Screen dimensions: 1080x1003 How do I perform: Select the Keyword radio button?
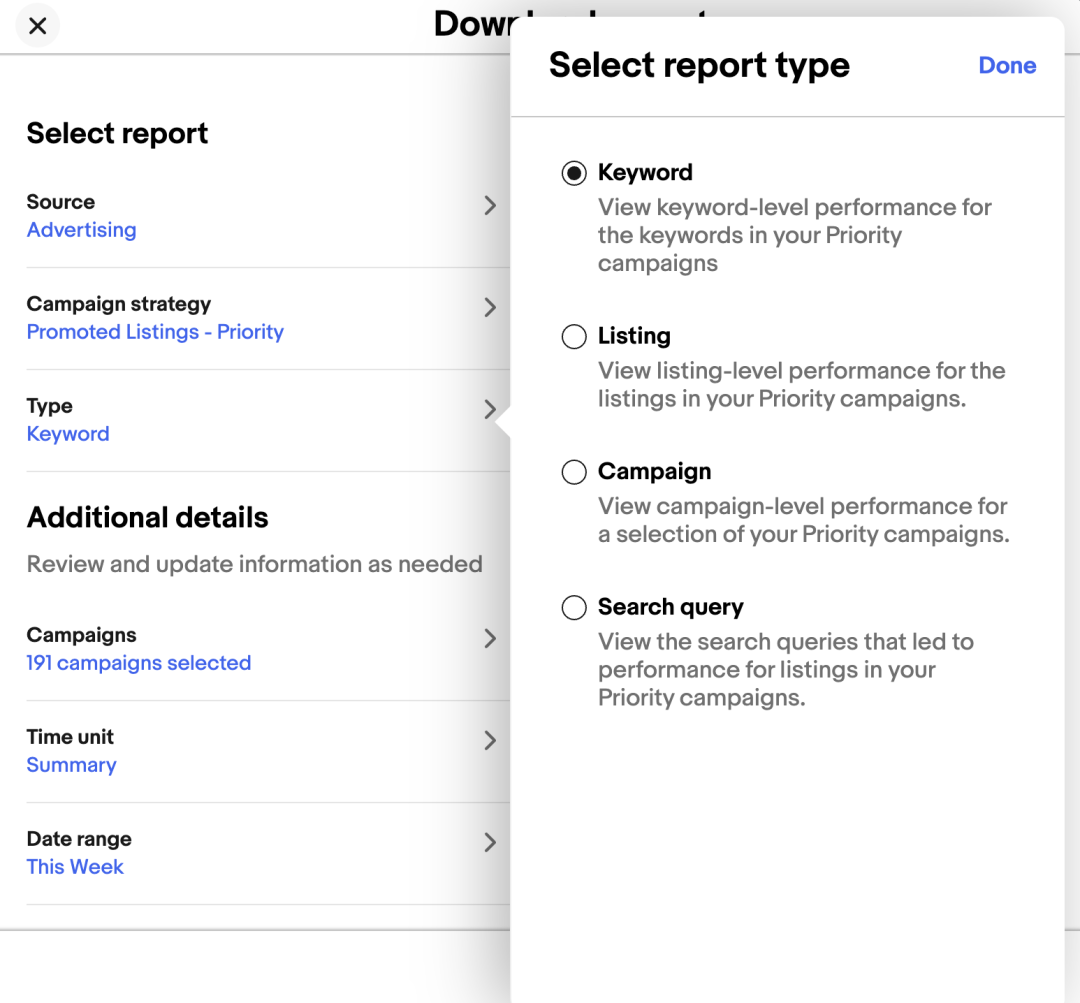(574, 173)
